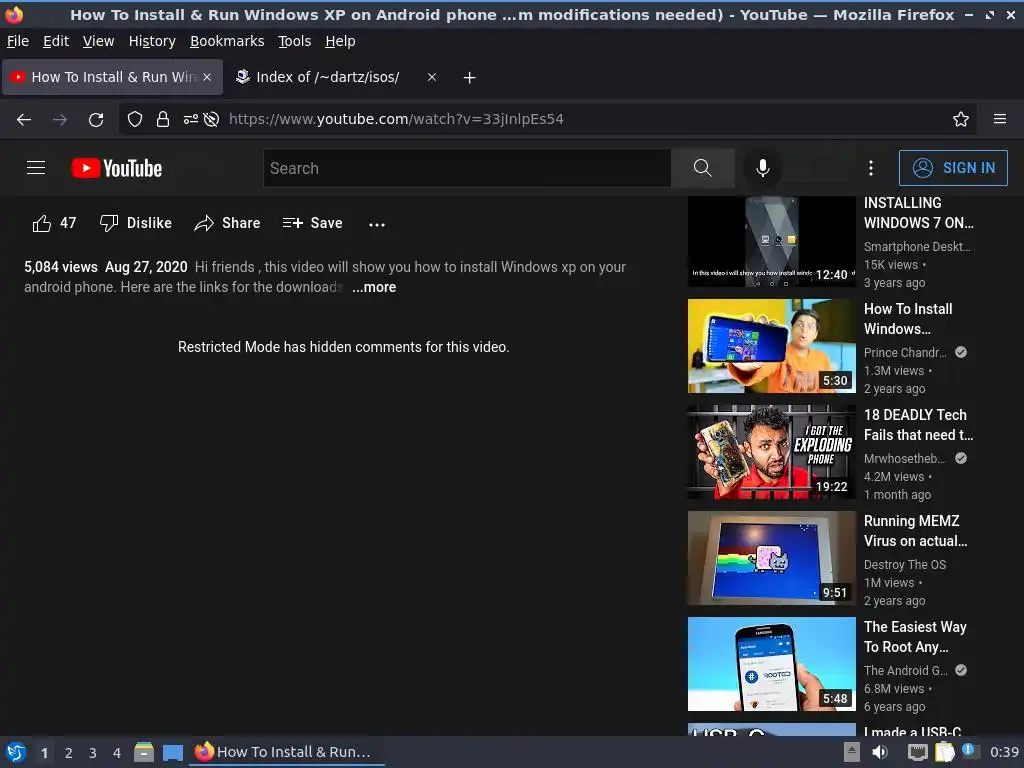Share this video
Image resolution: width=1024 pixels, height=768 pixels.
pos(227,223)
